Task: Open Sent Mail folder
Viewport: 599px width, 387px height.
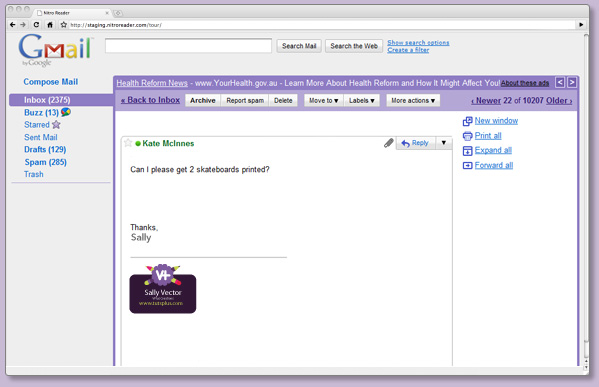Action: [40, 137]
